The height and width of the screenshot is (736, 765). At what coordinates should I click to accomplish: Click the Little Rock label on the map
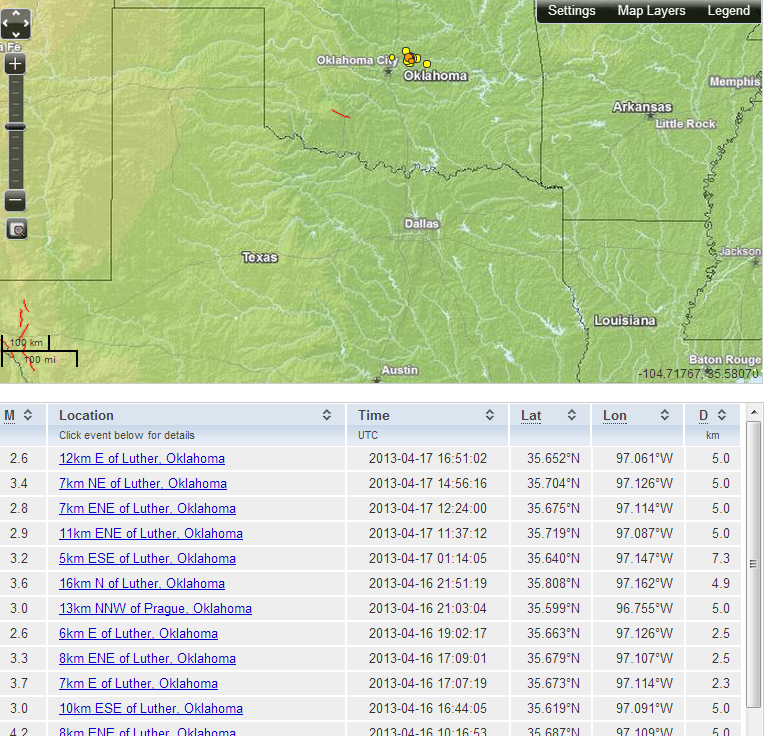point(685,124)
